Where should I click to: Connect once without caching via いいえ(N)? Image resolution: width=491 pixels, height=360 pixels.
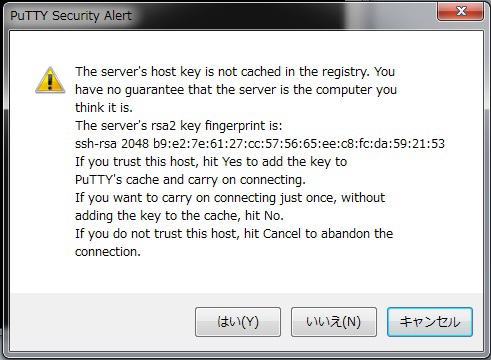[x=334, y=322]
